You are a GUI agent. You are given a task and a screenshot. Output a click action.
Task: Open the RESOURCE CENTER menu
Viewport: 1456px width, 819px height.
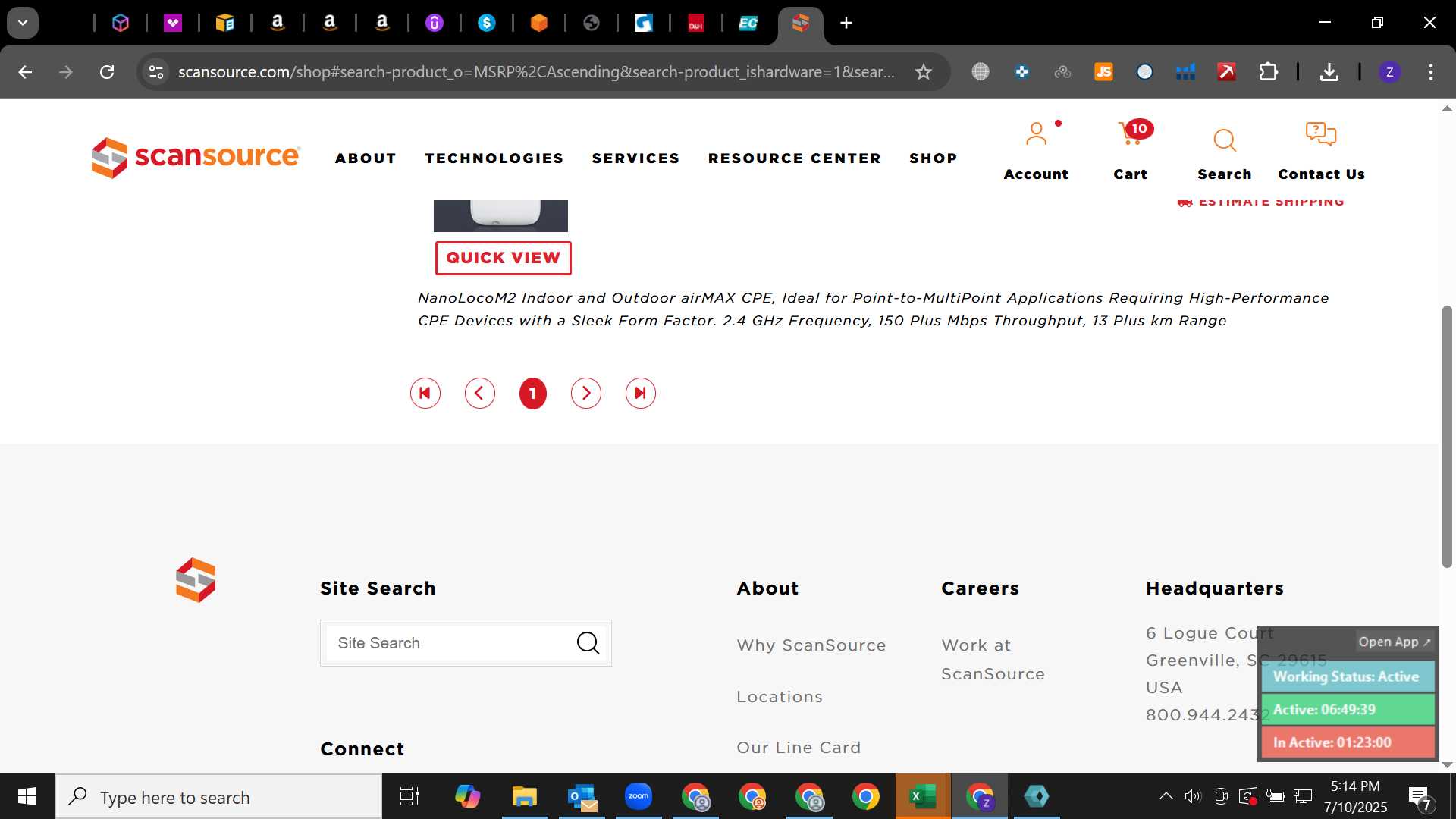[794, 158]
